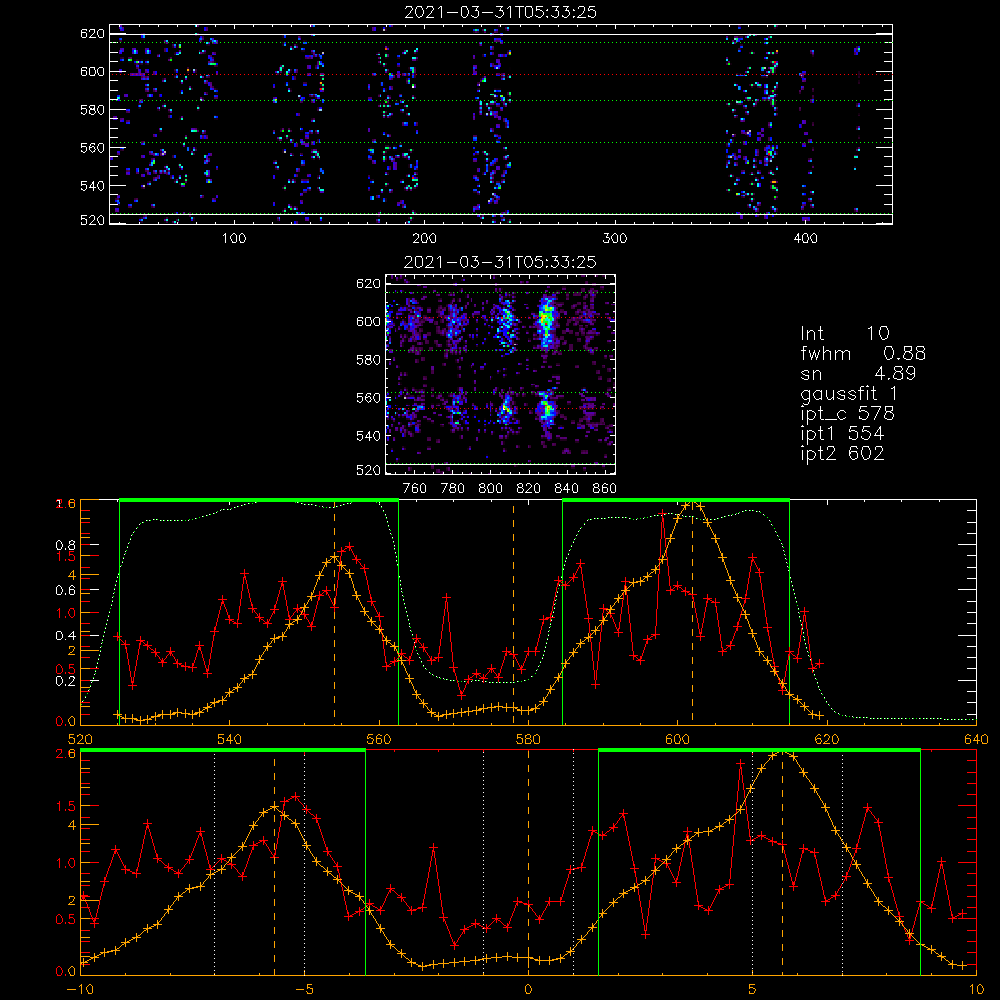The image size is (1000, 1000).
Task: Click x-axis label 520 on profile plot
Action: coord(80,740)
